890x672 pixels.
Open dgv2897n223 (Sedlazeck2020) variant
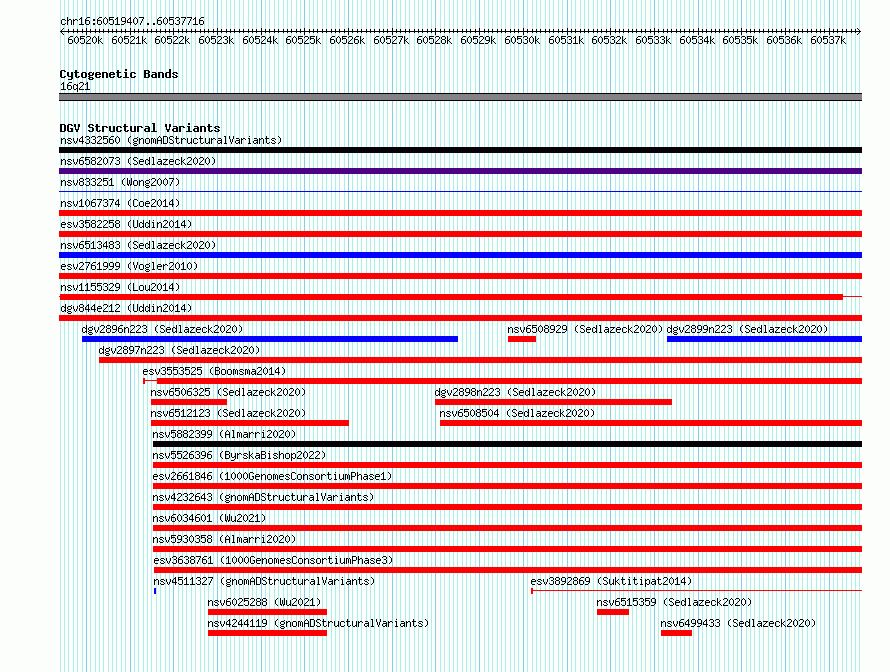pos(179,350)
